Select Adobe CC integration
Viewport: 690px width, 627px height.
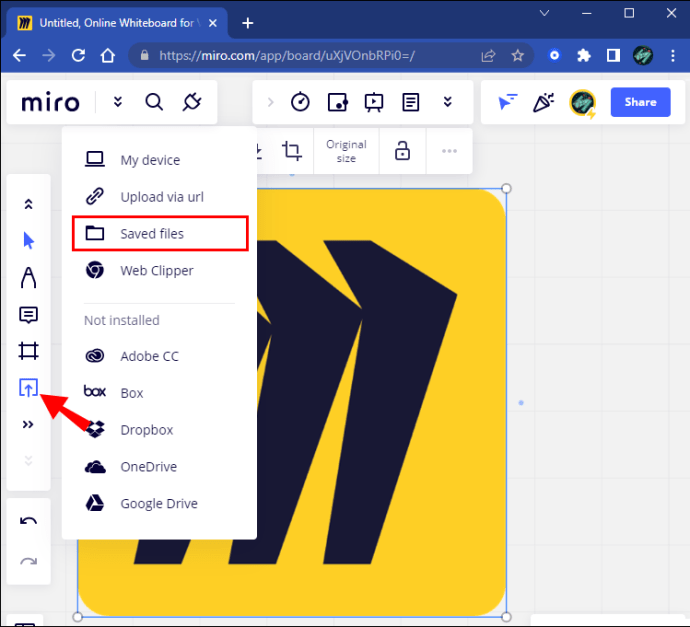coord(159,356)
